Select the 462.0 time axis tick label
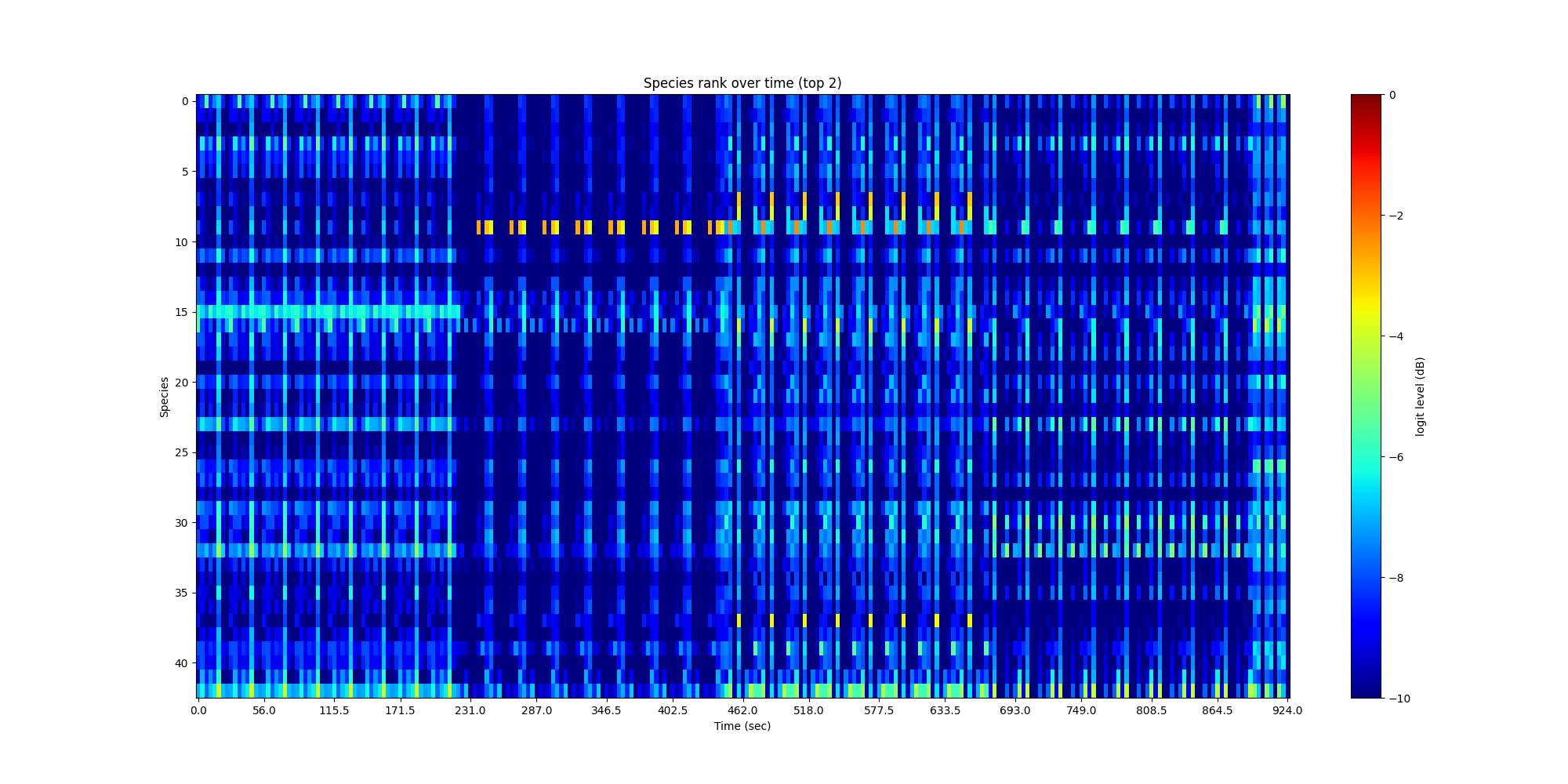The image size is (1568, 784). tap(742, 710)
